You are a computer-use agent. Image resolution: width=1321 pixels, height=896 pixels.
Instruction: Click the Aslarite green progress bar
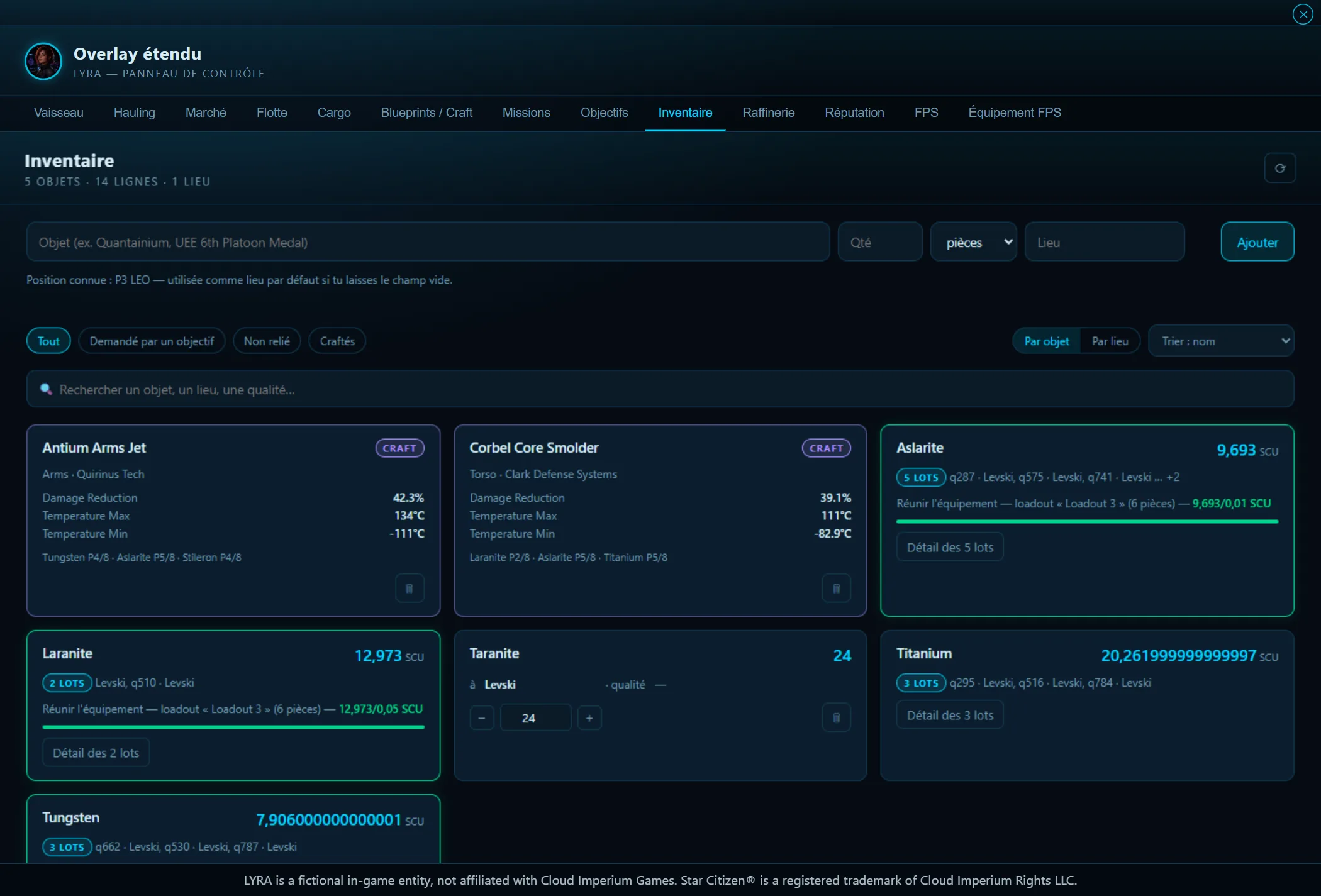pos(1087,521)
